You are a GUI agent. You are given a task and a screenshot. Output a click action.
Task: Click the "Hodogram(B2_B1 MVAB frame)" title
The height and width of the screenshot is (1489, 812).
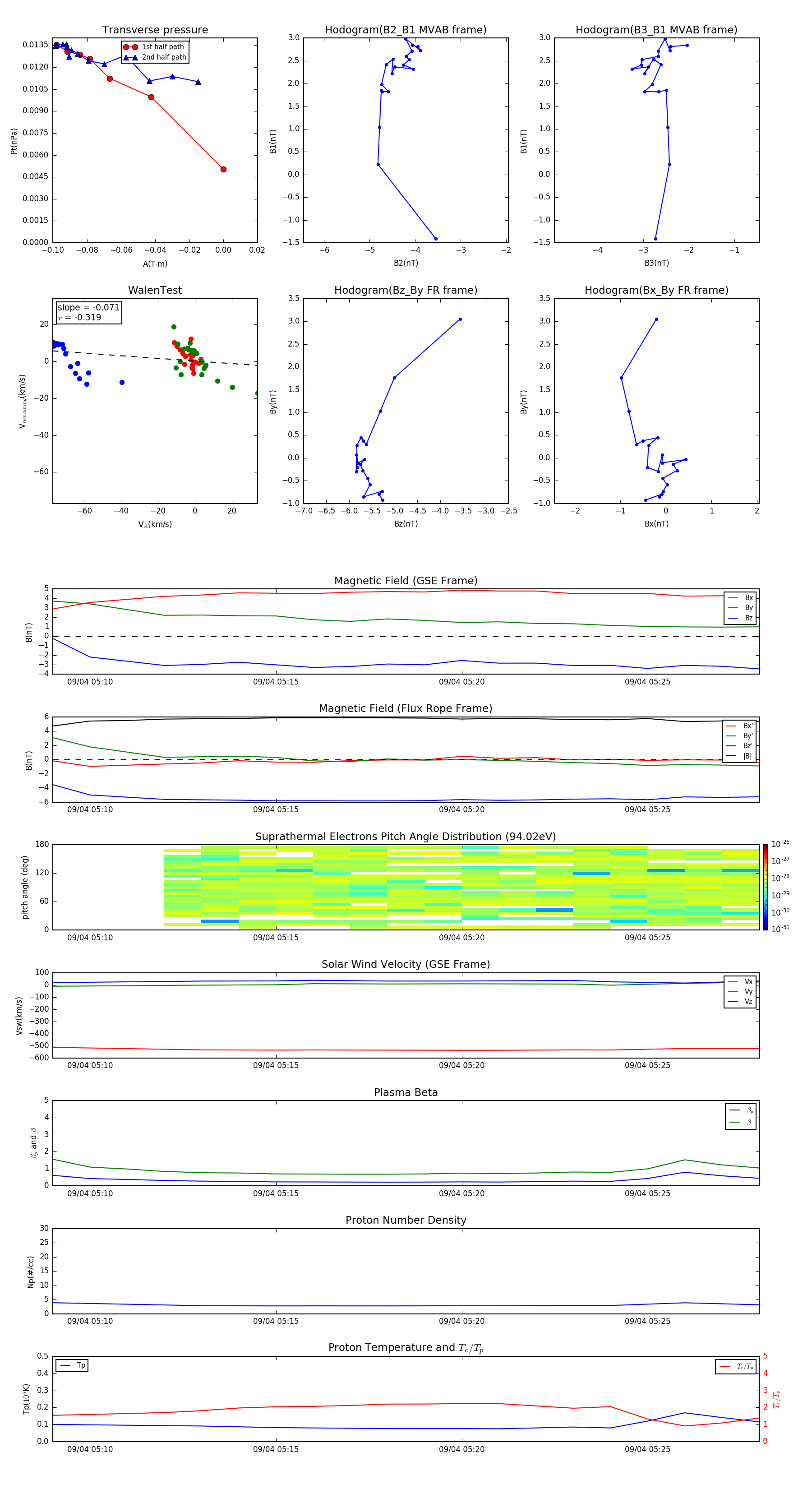click(406, 30)
